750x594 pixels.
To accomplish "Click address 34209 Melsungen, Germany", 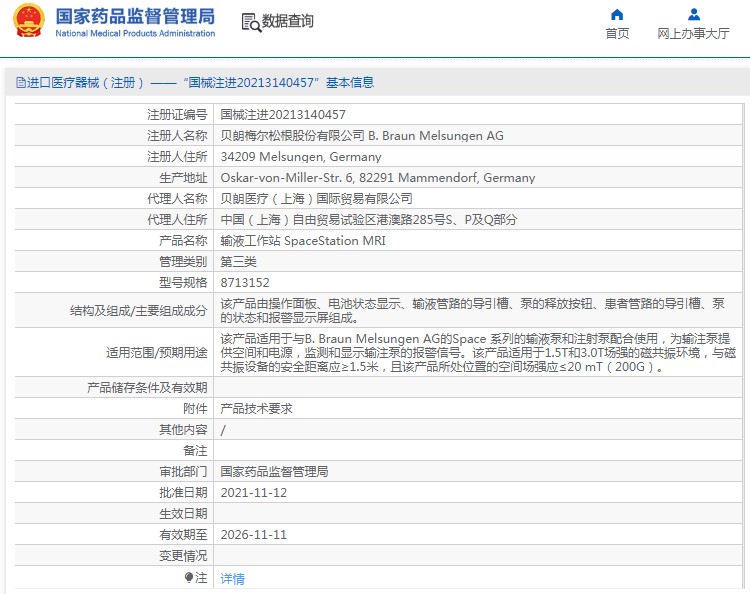I will [x=301, y=157].
